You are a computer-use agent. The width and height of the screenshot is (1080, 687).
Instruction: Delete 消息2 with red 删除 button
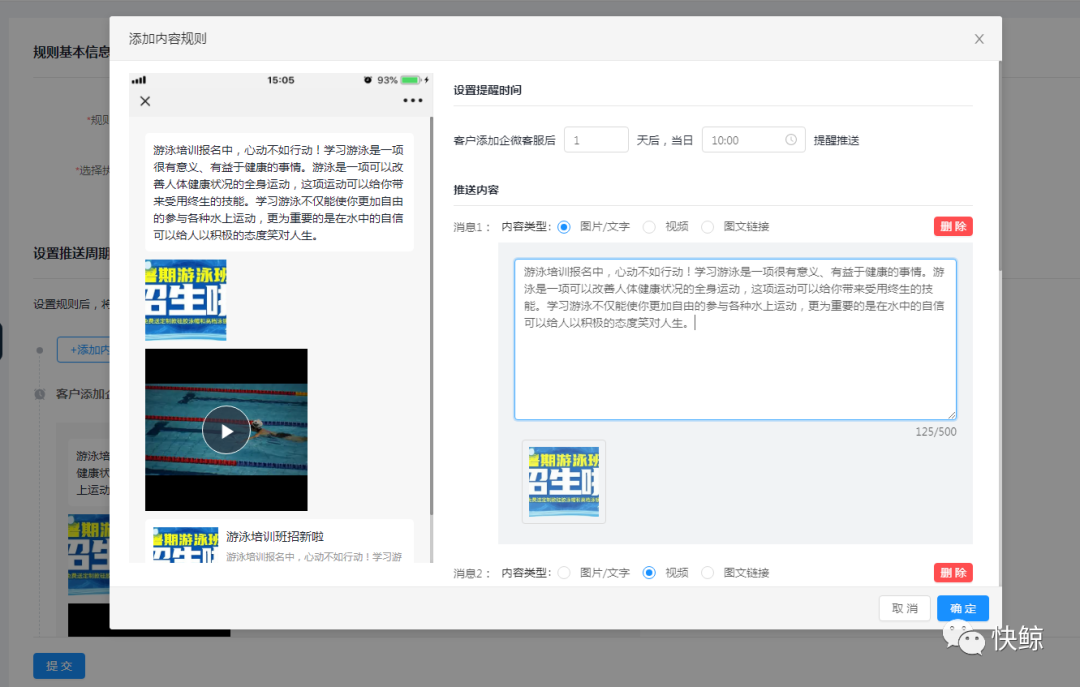tap(952, 573)
